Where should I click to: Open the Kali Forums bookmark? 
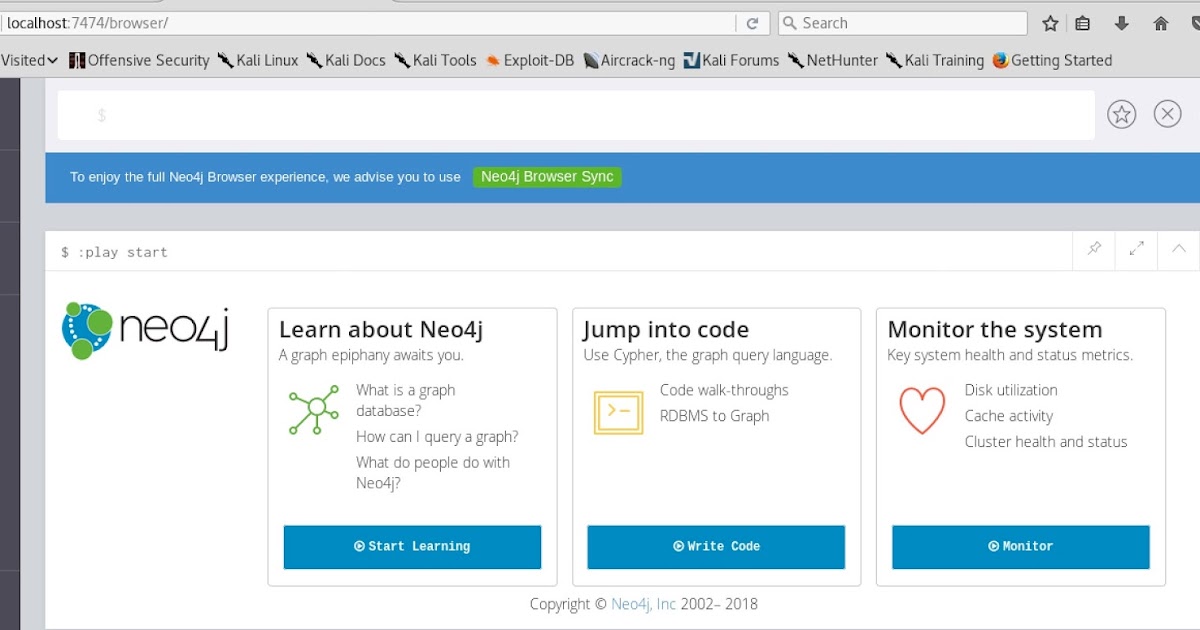(731, 60)
